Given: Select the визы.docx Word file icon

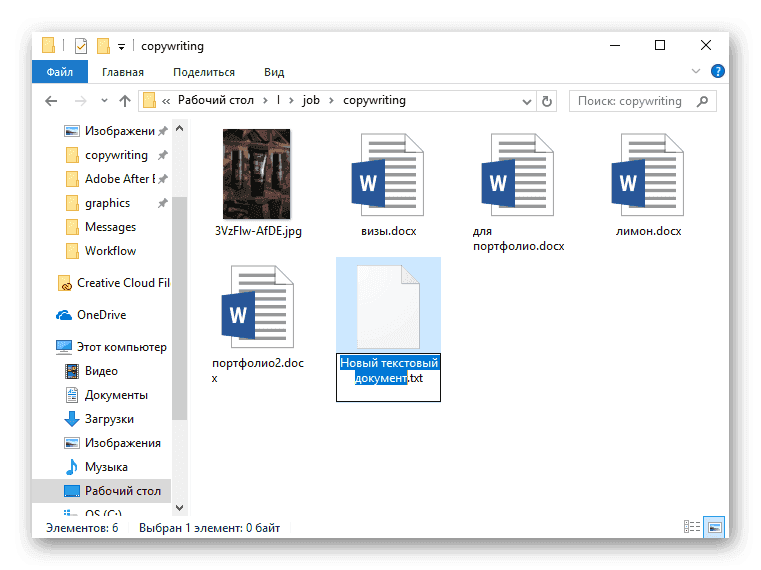Looking at the screenshot, I should tap(387, 175).
